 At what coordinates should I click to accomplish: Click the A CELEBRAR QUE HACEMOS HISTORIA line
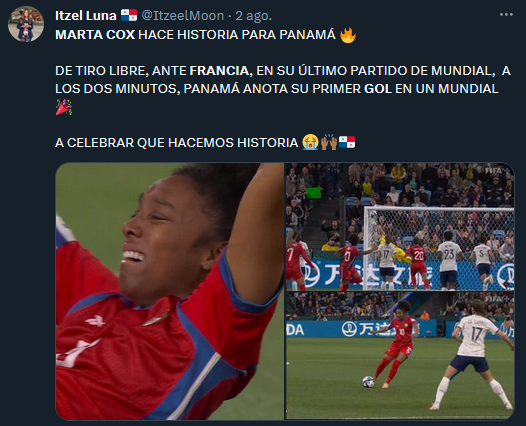click(x=177, y=143)
